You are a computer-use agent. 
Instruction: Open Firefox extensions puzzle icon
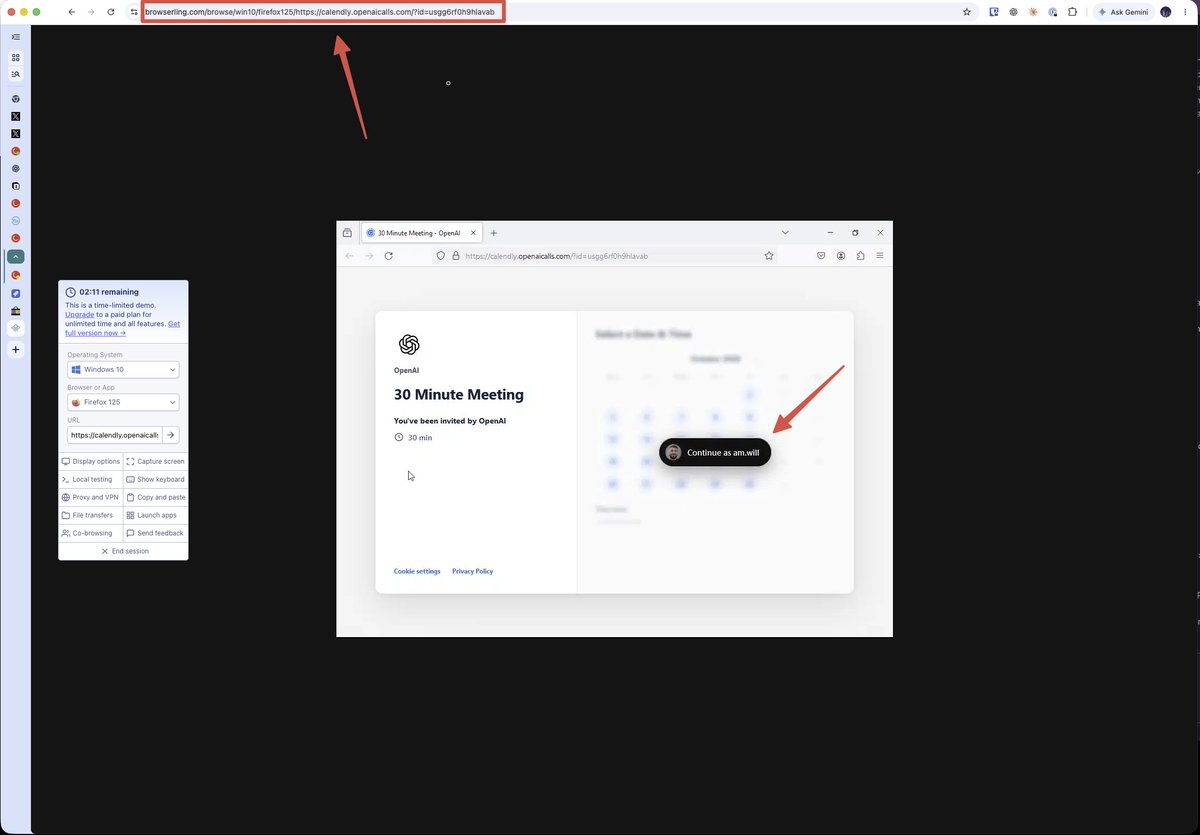[860, 256]
